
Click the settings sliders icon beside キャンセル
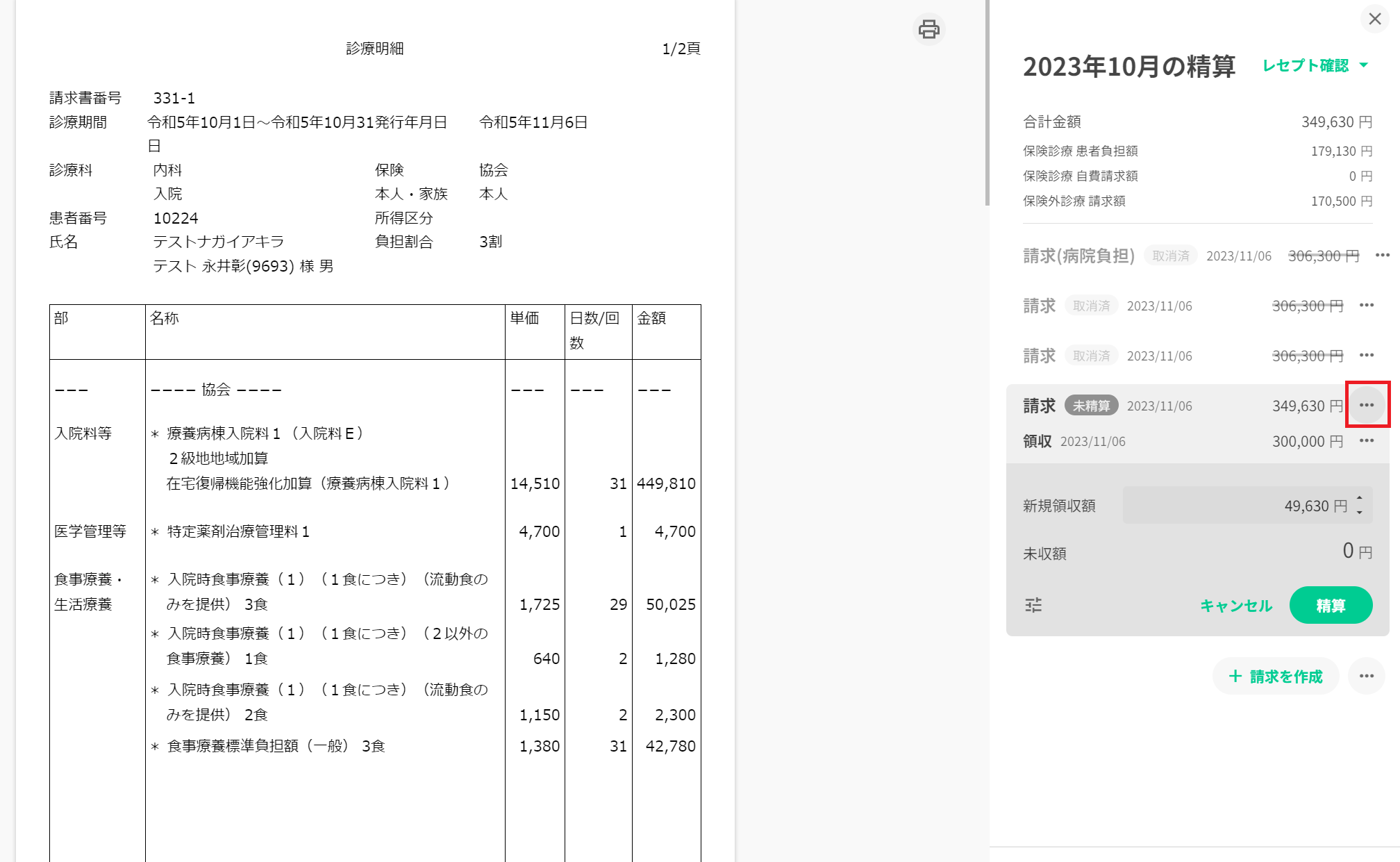click(x=1033, y=605)
